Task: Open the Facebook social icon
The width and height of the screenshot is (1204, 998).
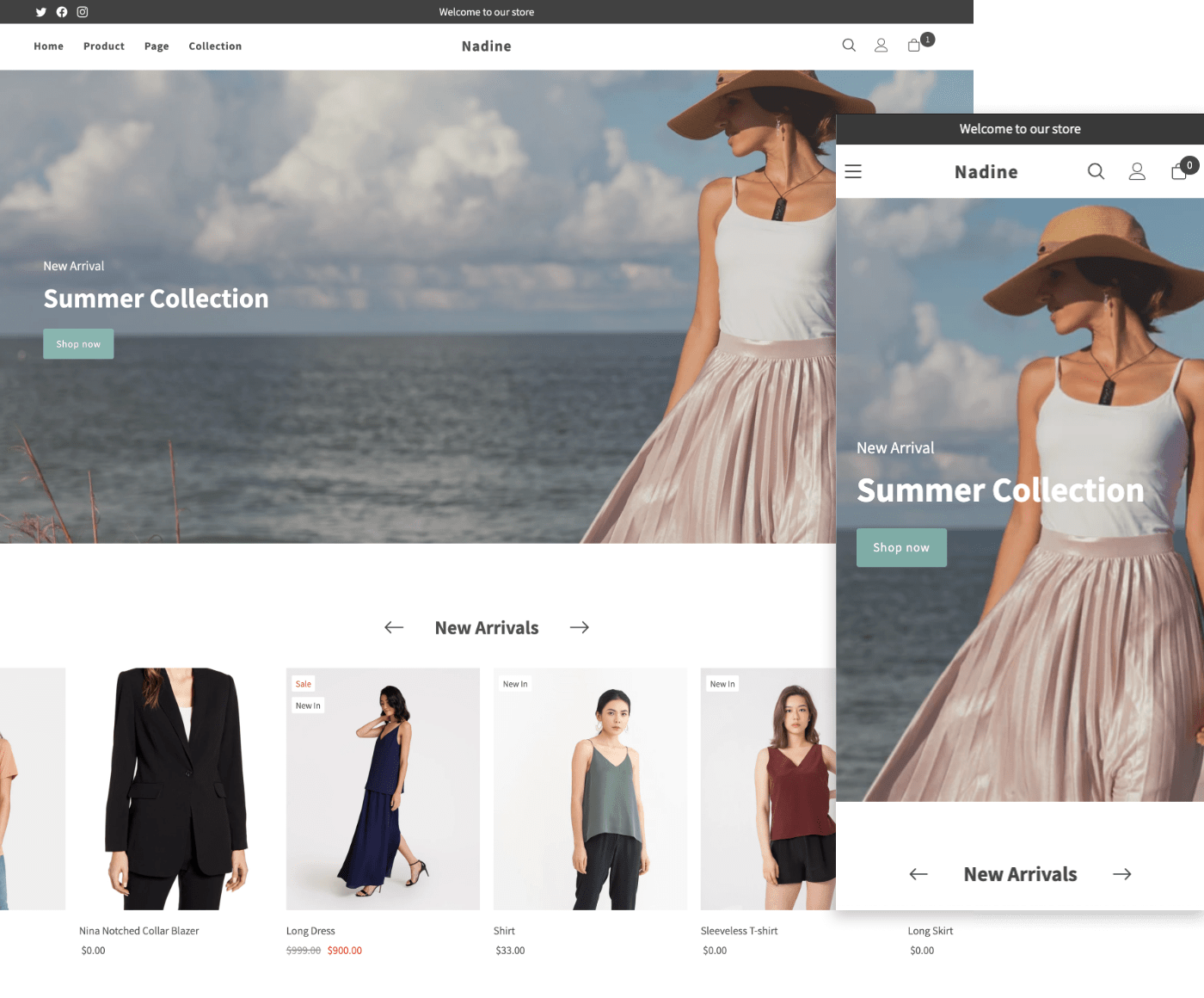Action: (x=61, y=12)
